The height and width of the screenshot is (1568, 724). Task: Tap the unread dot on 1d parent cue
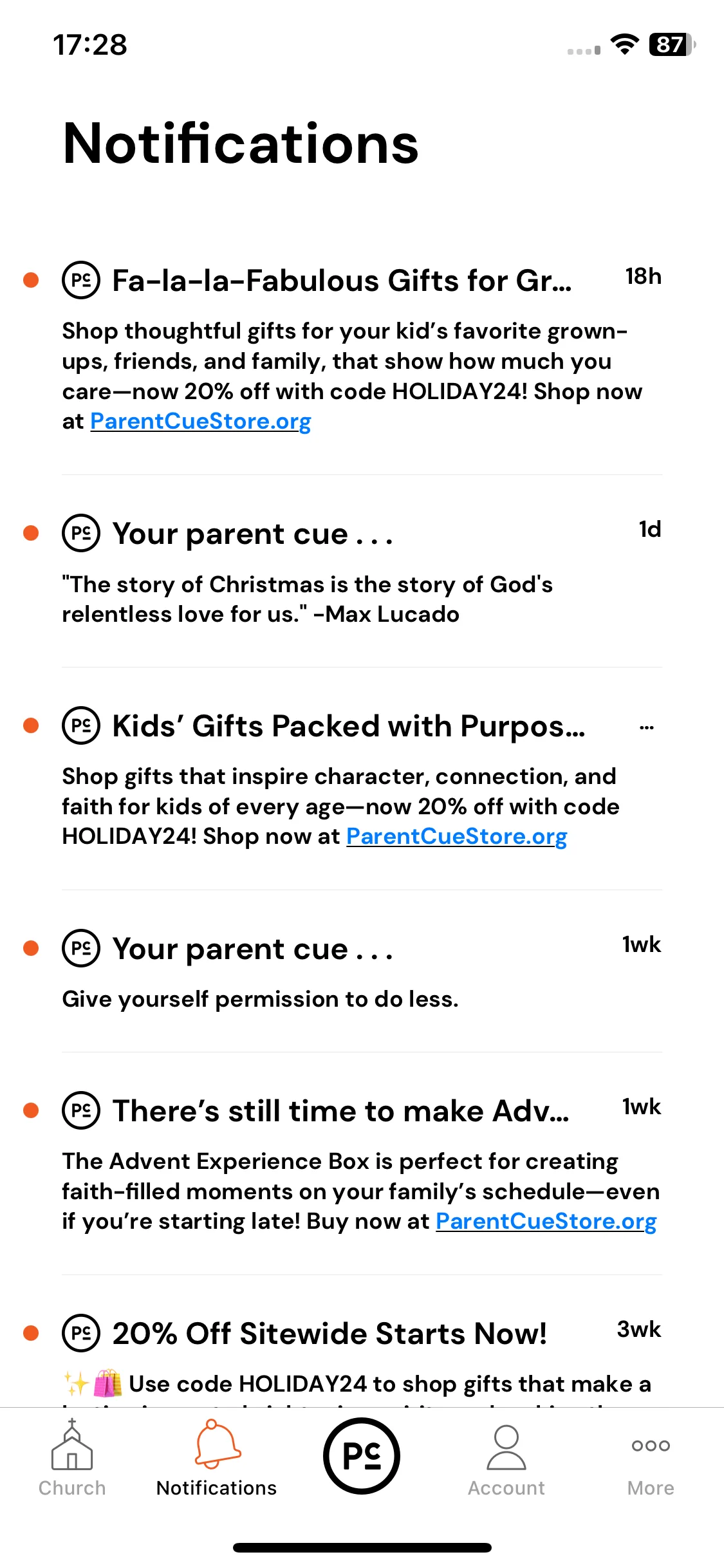31,533
